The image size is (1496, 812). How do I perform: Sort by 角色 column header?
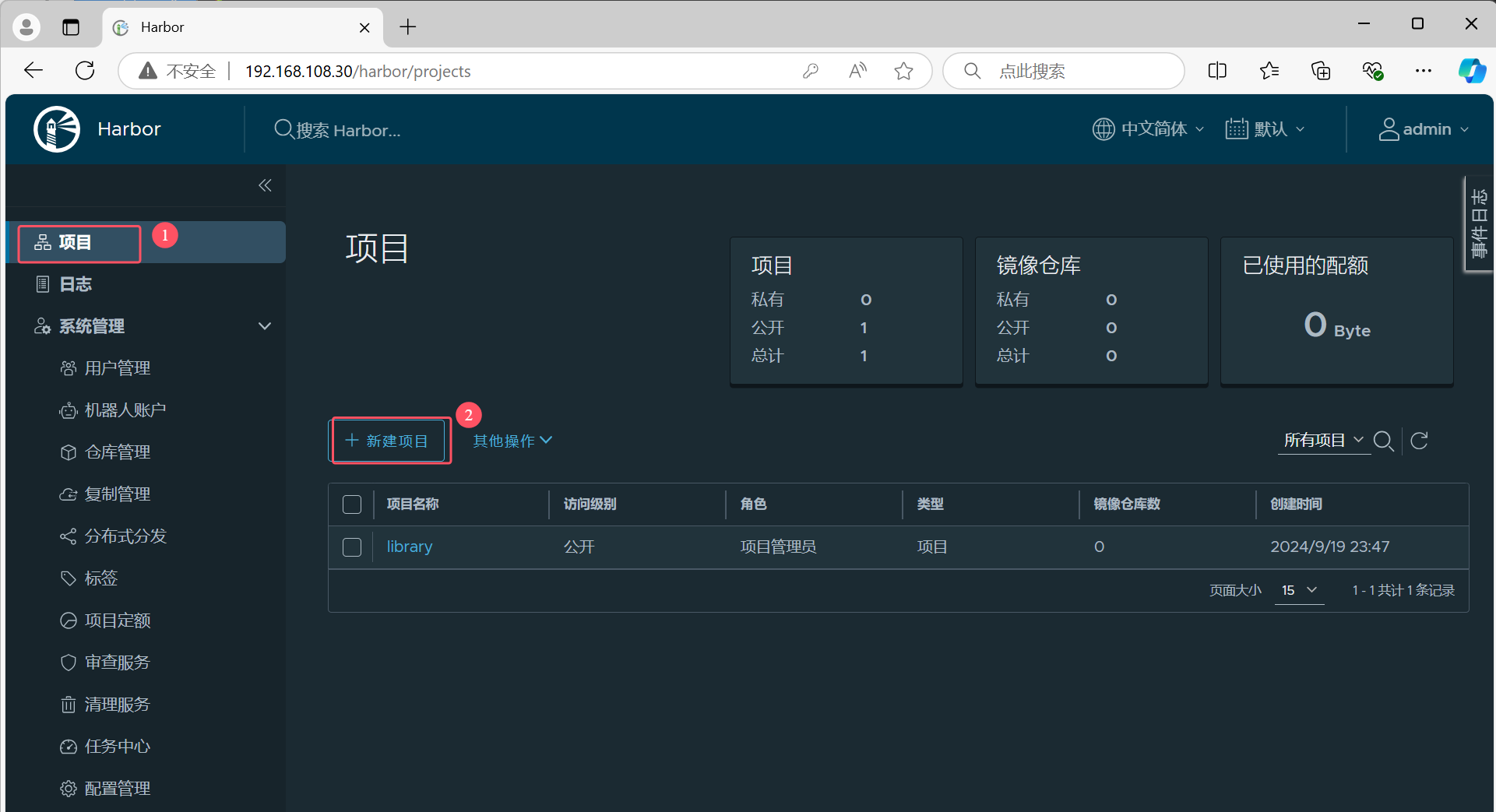tap(753, 504)
